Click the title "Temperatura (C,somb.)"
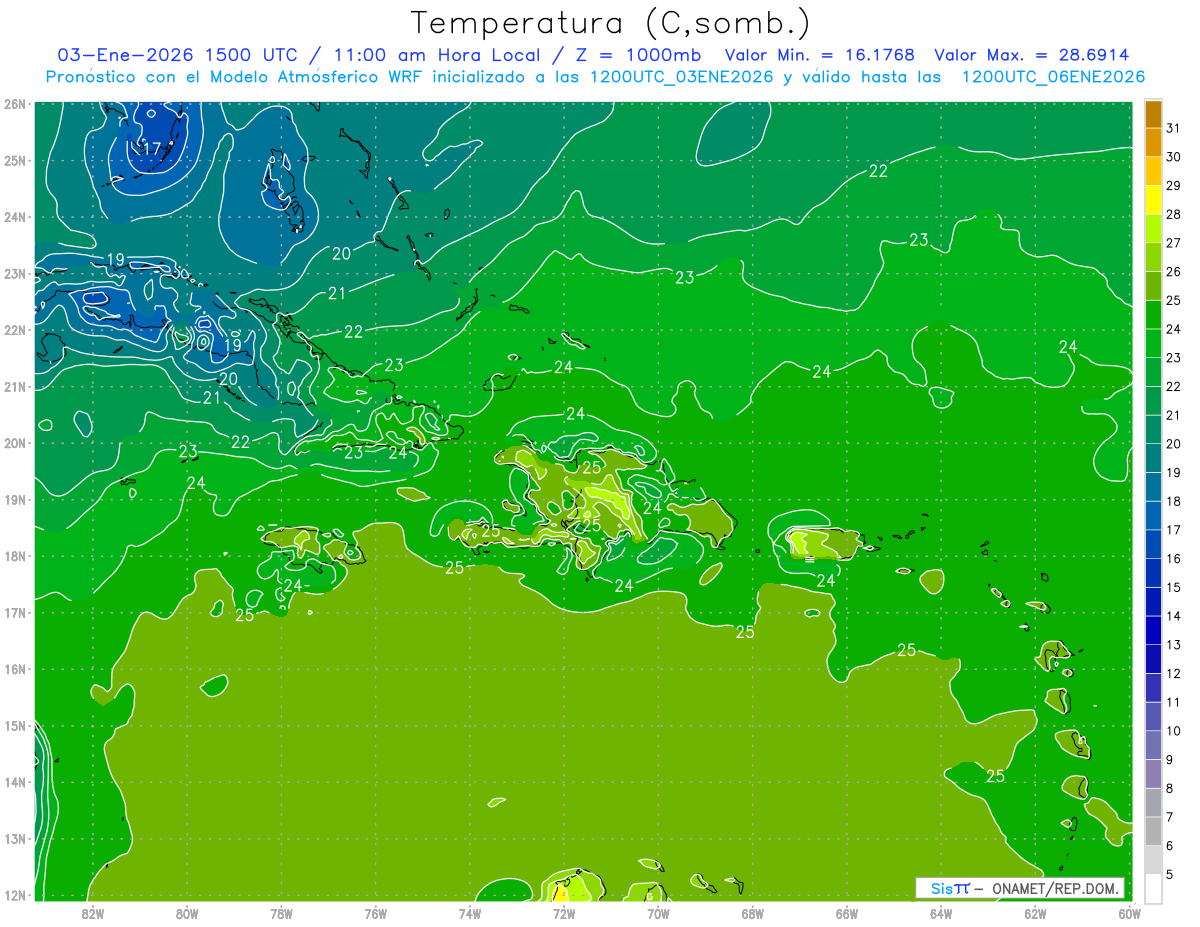 [611, 23]
